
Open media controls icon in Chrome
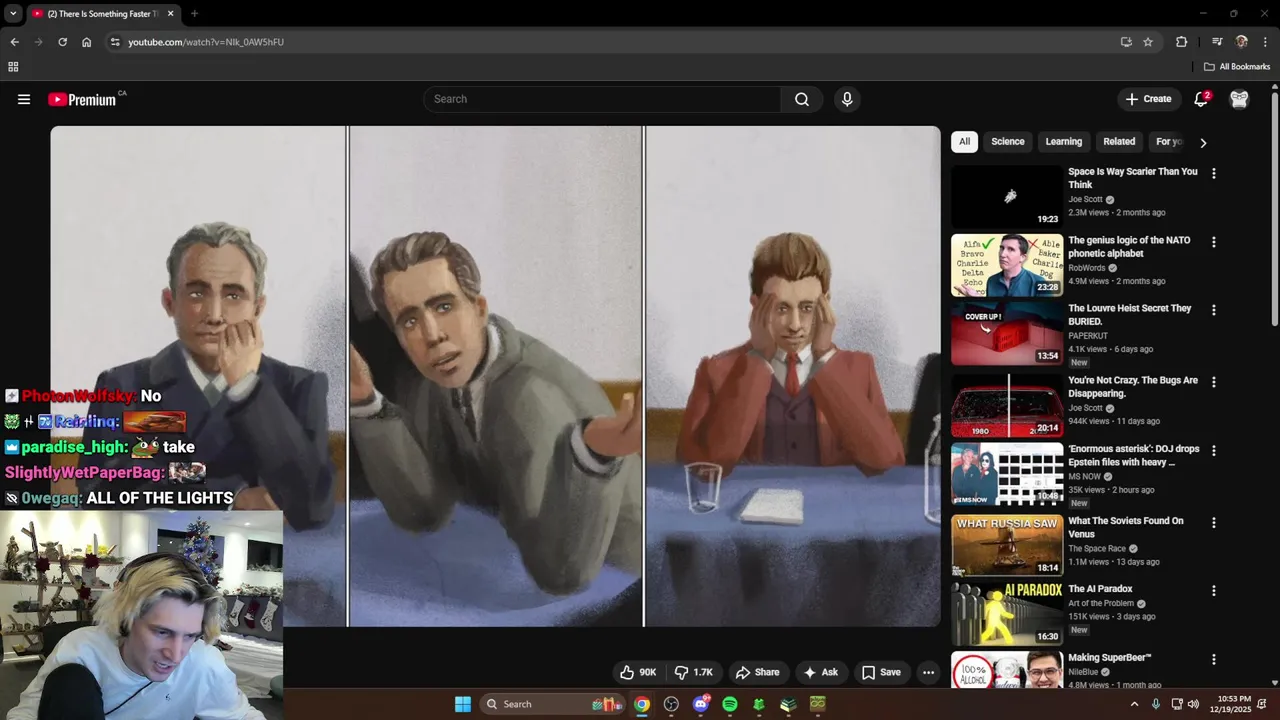click(1217, 42)
